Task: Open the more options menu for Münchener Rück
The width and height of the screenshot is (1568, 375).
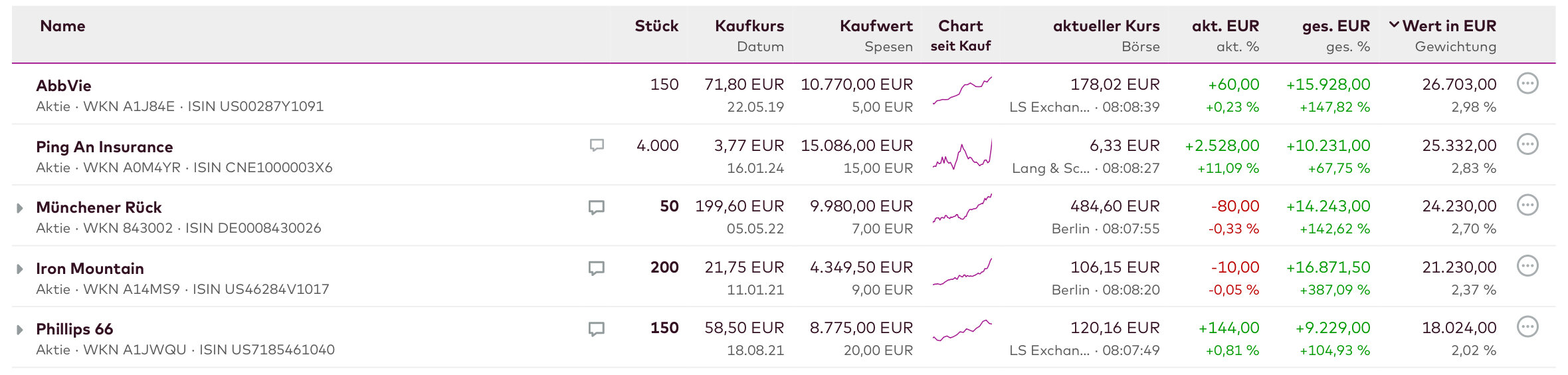Action: point(1527,205)
